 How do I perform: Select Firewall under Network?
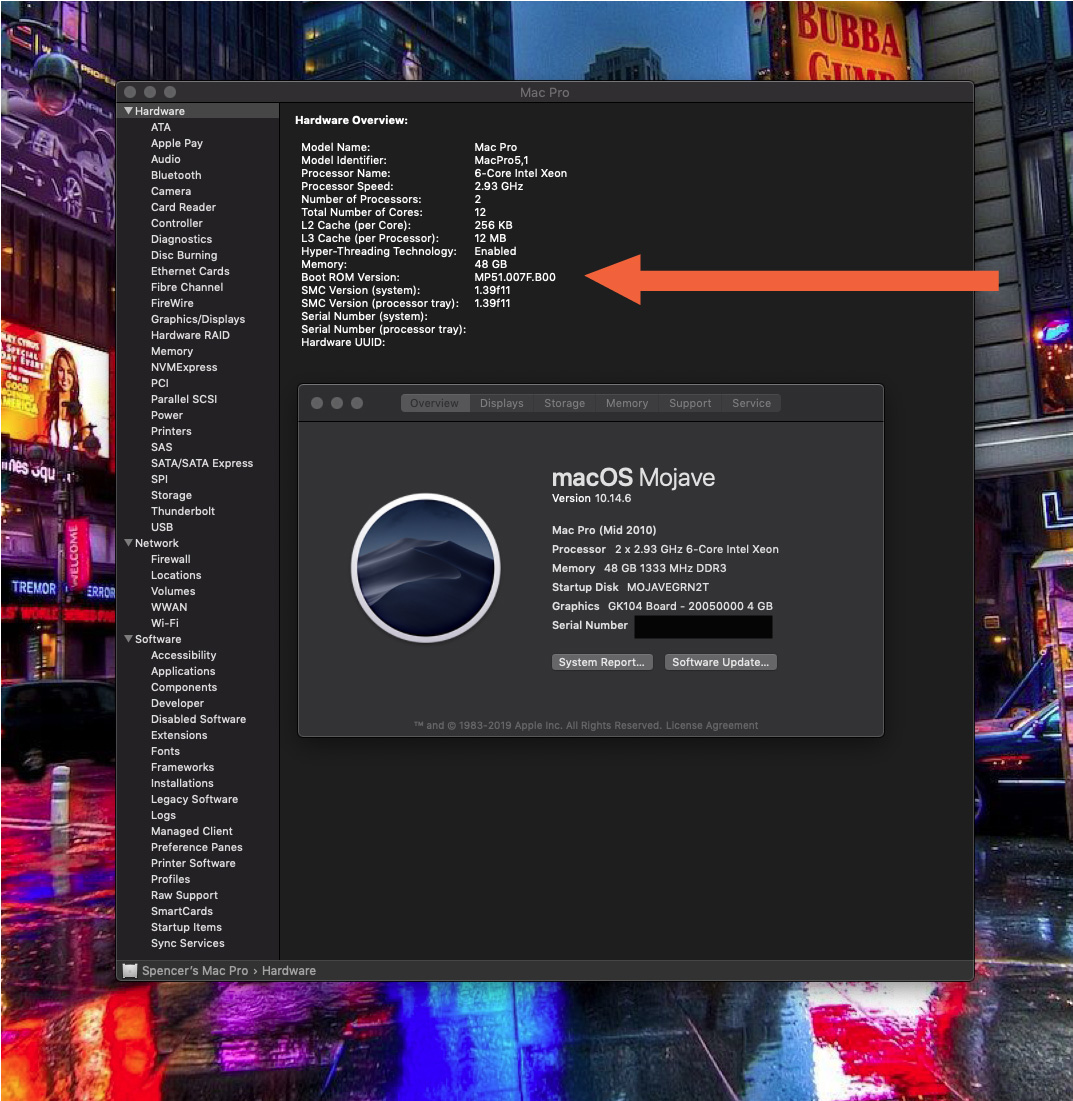171,560
